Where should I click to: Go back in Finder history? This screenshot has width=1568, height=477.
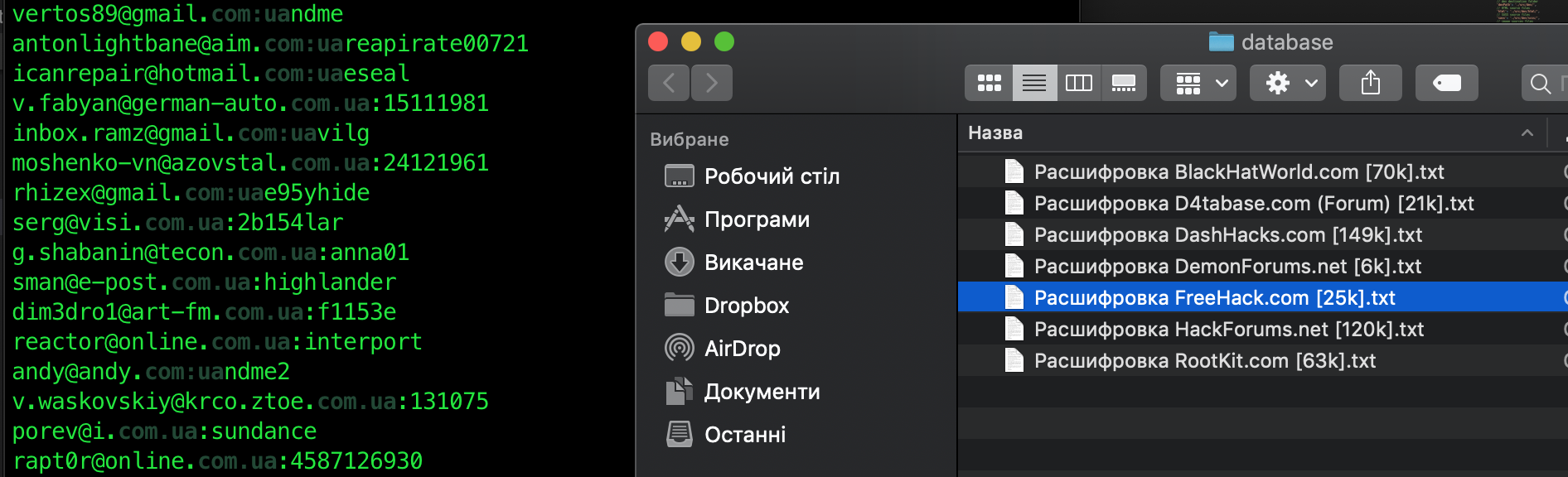[x=669, y=83]
